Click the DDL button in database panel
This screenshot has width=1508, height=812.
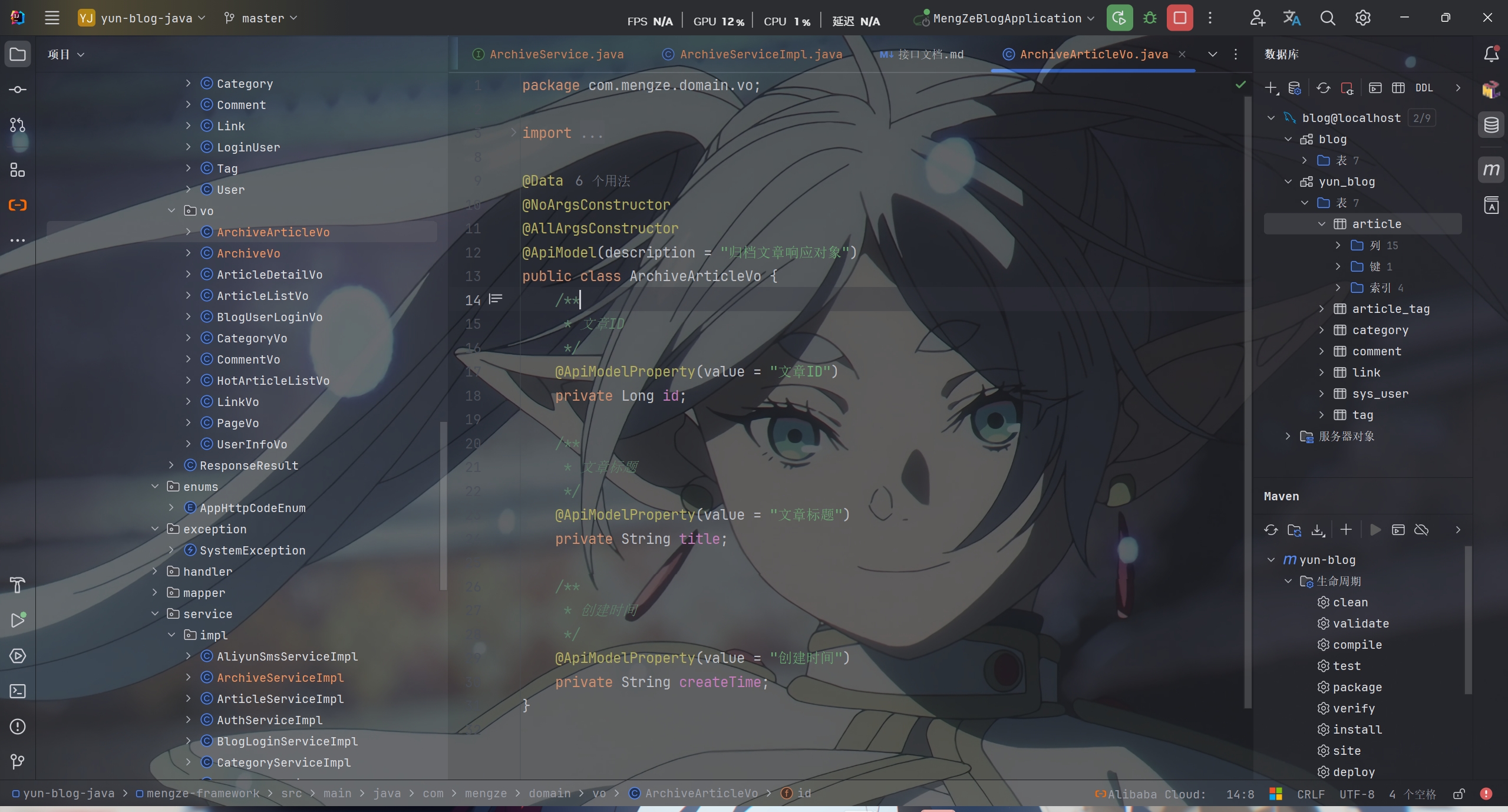(x=1424, y=88)
